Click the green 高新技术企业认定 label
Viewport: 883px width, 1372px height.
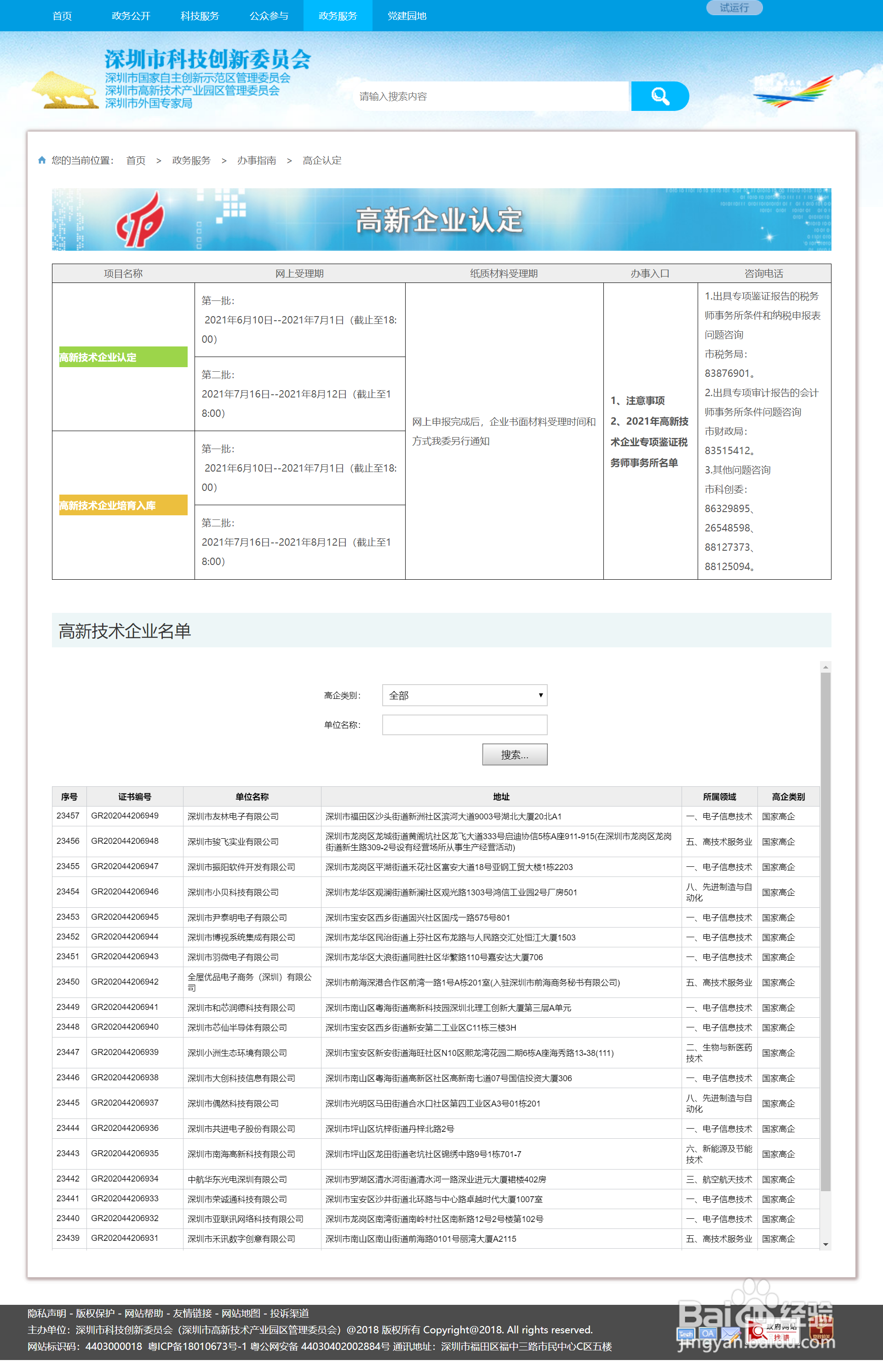(x=123, y=357)
